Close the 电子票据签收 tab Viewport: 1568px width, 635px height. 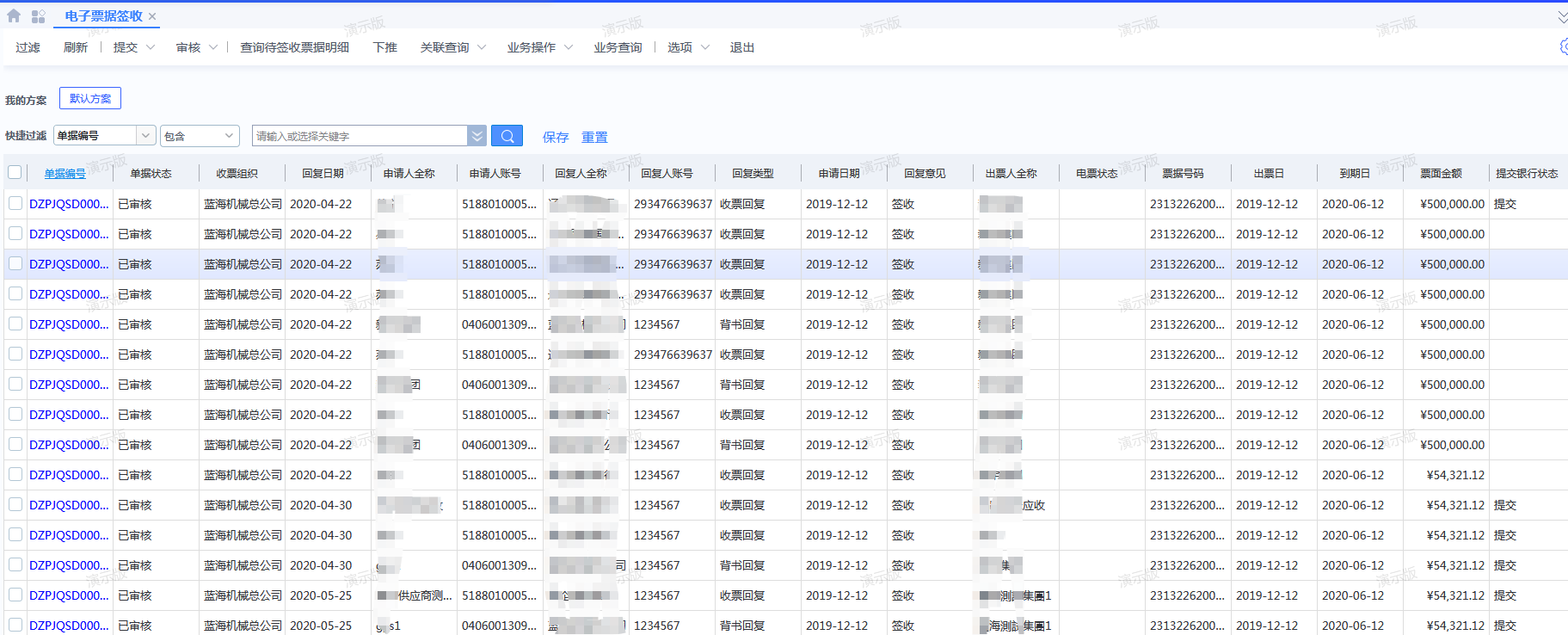[152, 16]
